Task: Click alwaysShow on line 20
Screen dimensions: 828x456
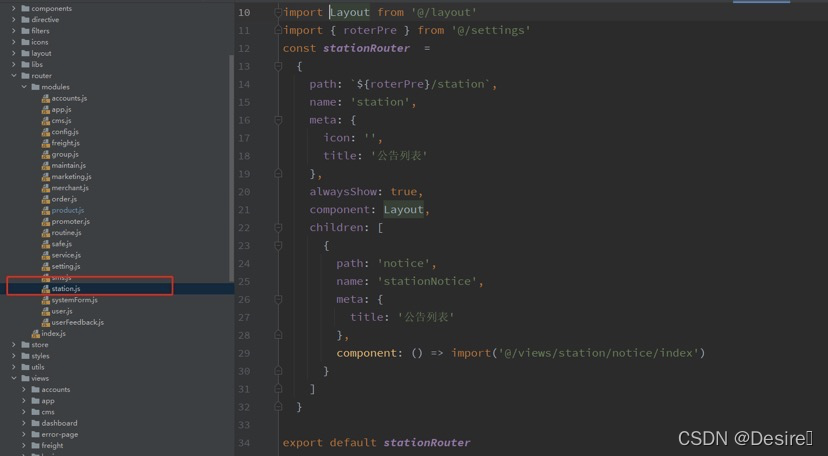Action: click(x=343, y=192)
